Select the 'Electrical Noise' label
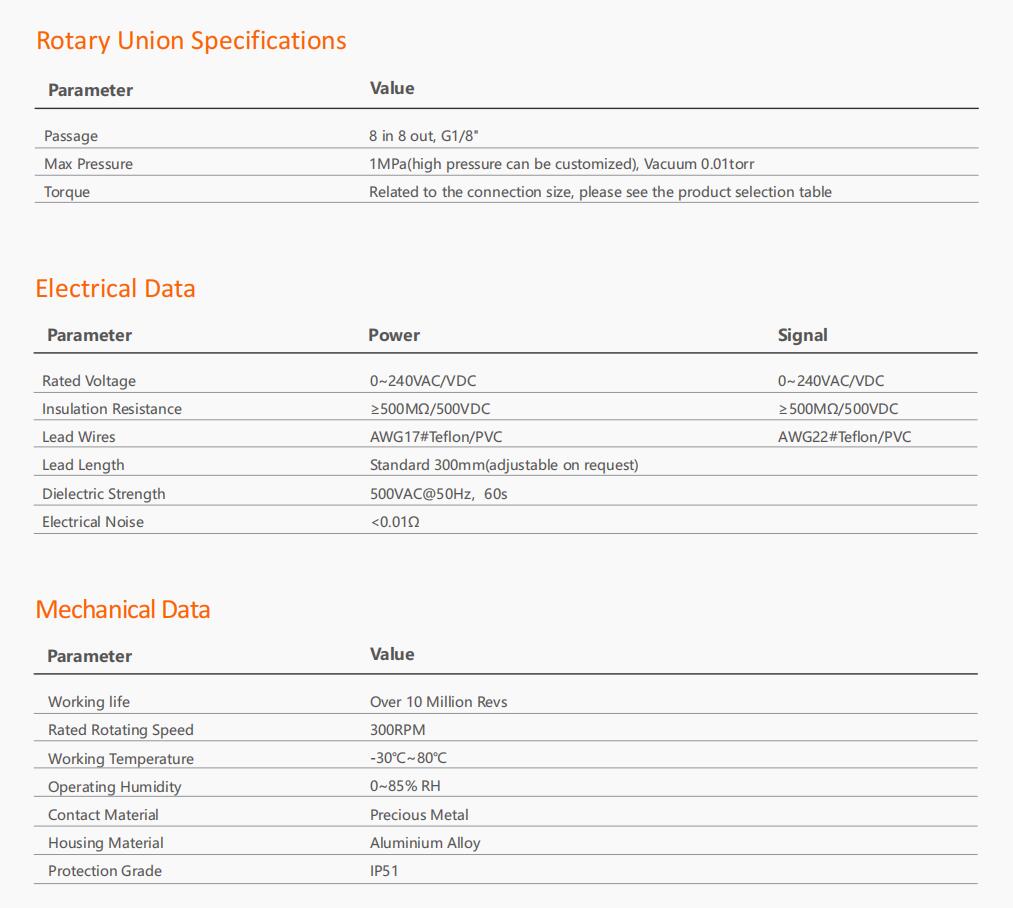The image size is (1013, 908). point(93,522)
